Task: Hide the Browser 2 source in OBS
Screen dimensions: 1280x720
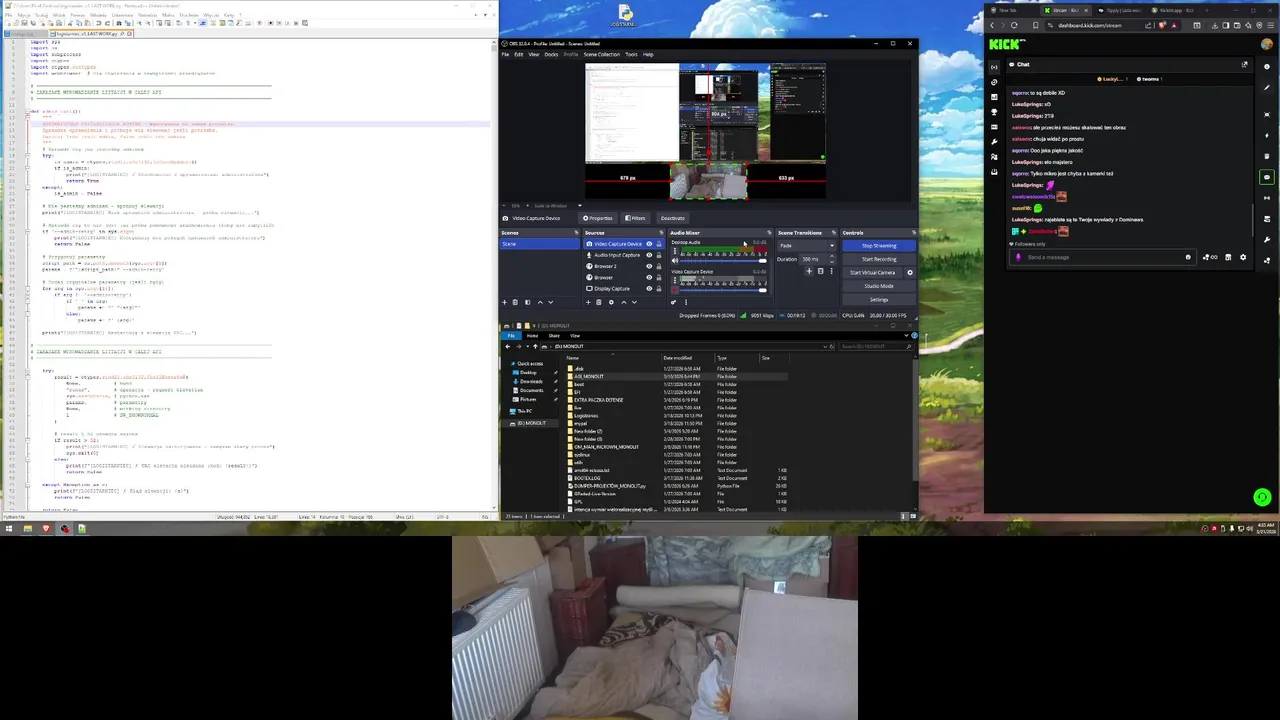Action: point(649,266)
